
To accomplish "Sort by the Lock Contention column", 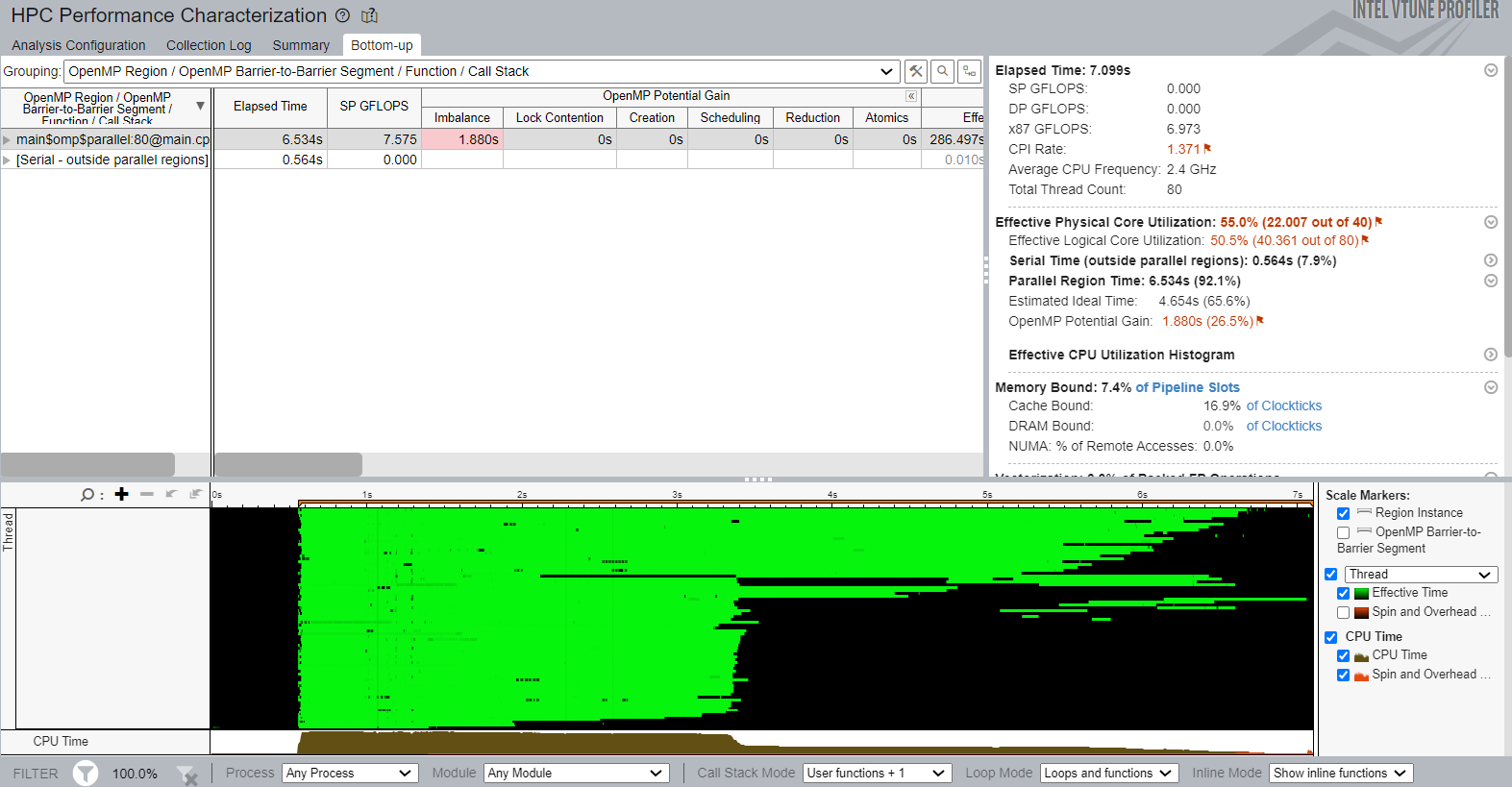I will (x=559, y=117).
